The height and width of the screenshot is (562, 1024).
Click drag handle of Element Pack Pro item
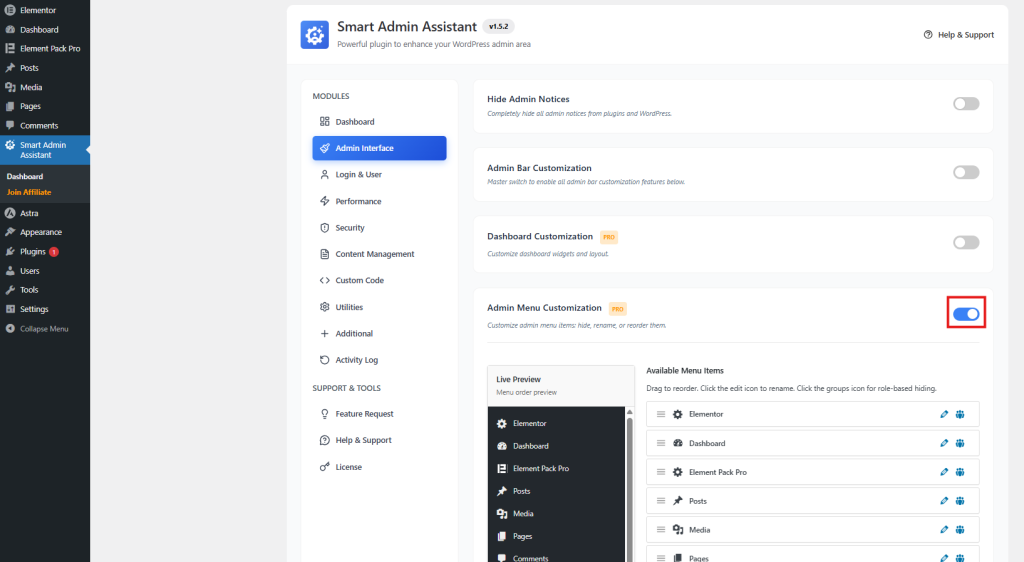[661, 472]
